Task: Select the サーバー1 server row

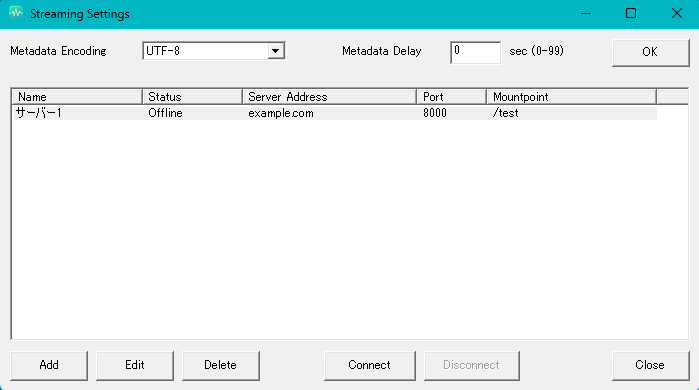Action: 334,113
